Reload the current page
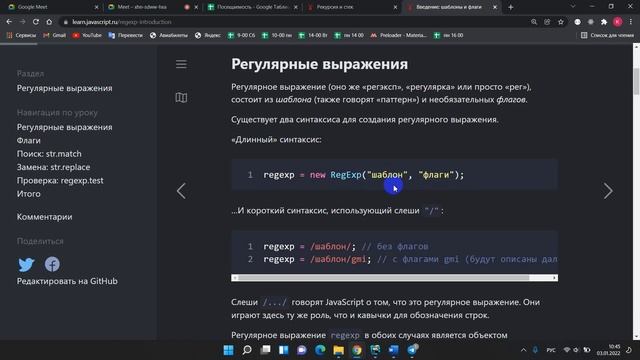The width and height of the screenshot is (640, 360). point(36,22)
